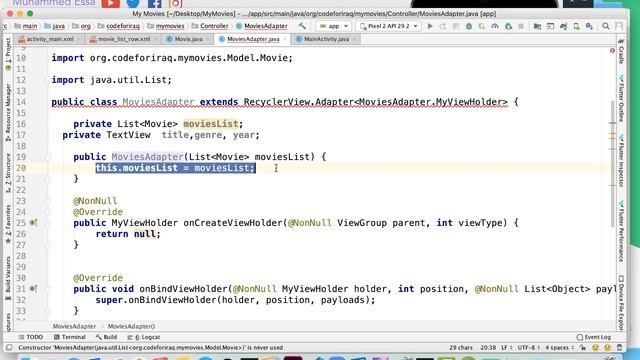The image size is (640, 360).
Task: Open the app run configuration dropdown
Action: [x=334, y=26]
